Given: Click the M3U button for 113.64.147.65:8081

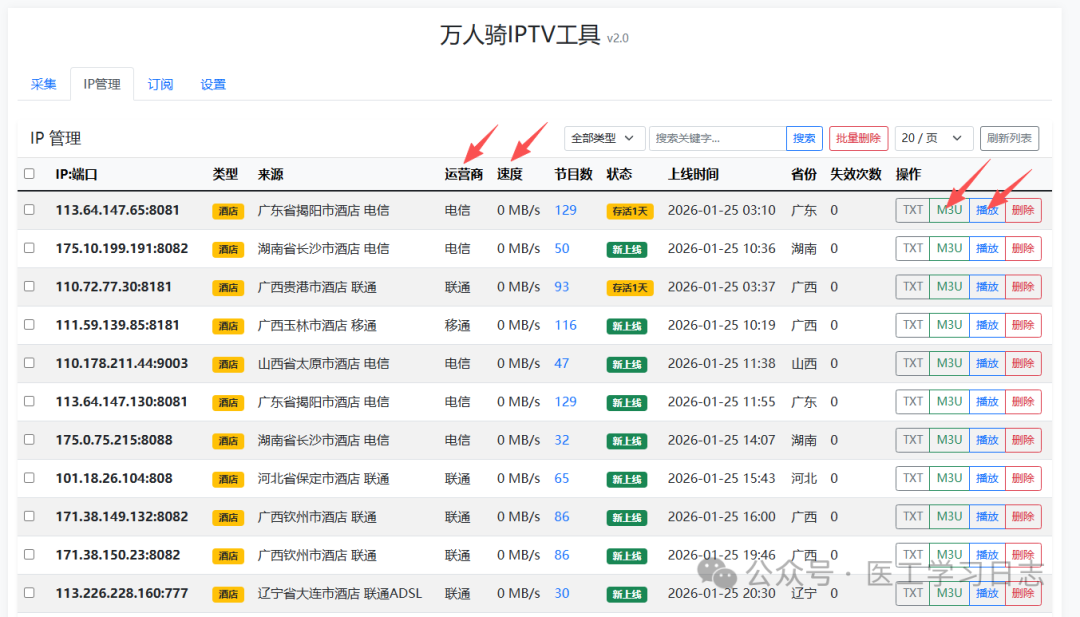Looking at the screenshot, I should (x=949, y=210).
